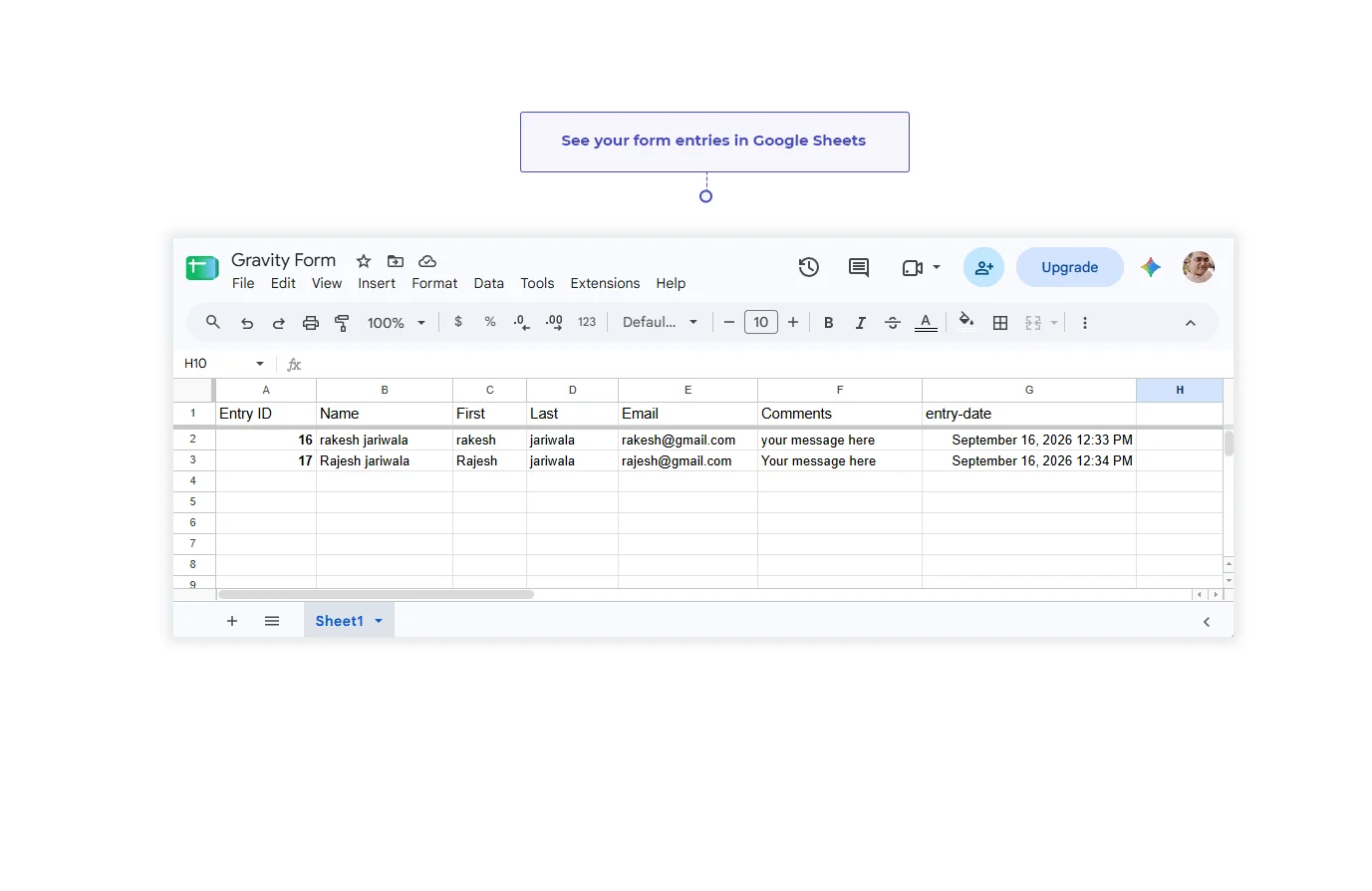Click the Upgrade button
Image resolution: width=1372 pixels, height=891 pixels.
tap(1070, 267)
